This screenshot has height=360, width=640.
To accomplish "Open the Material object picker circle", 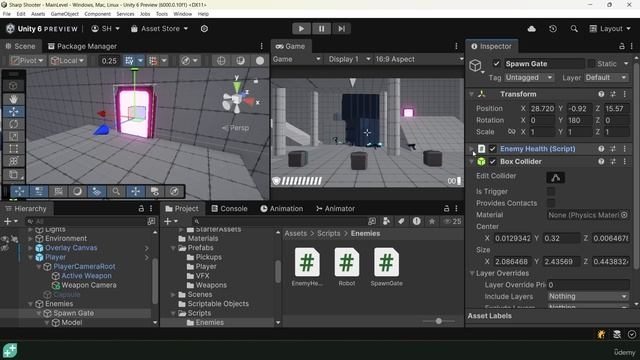I will pos(624,215).
